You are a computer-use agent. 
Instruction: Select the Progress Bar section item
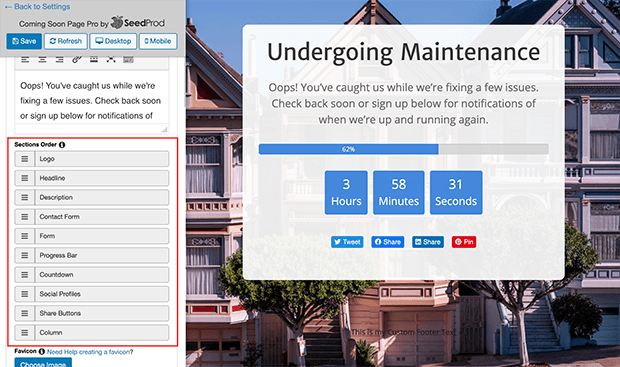92,255
